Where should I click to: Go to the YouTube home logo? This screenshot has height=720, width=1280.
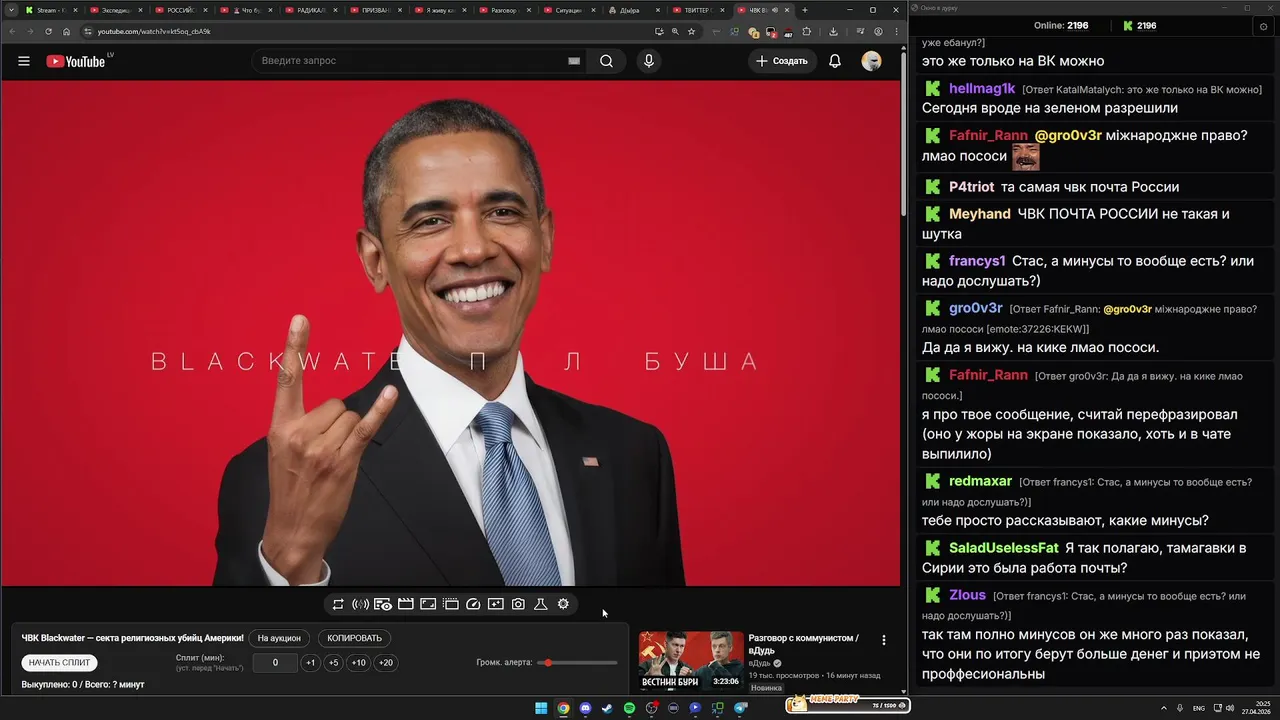(76, 61)
